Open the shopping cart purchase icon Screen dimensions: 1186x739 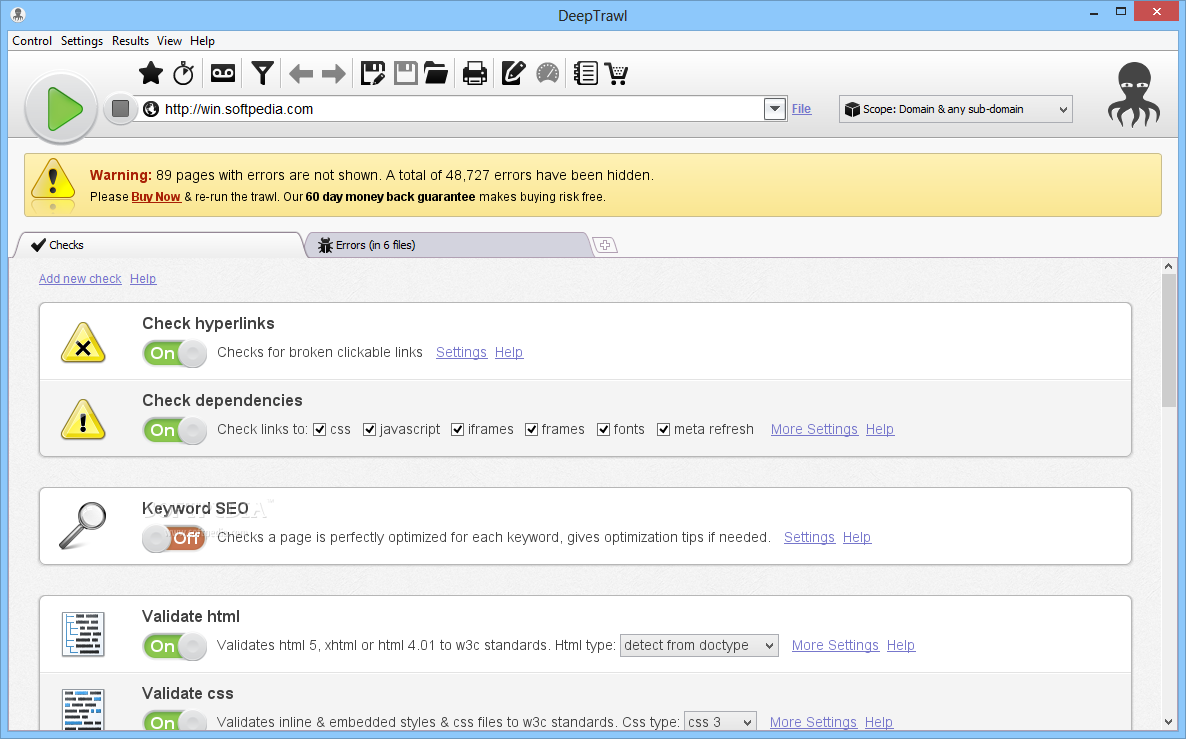pos(617,73)
